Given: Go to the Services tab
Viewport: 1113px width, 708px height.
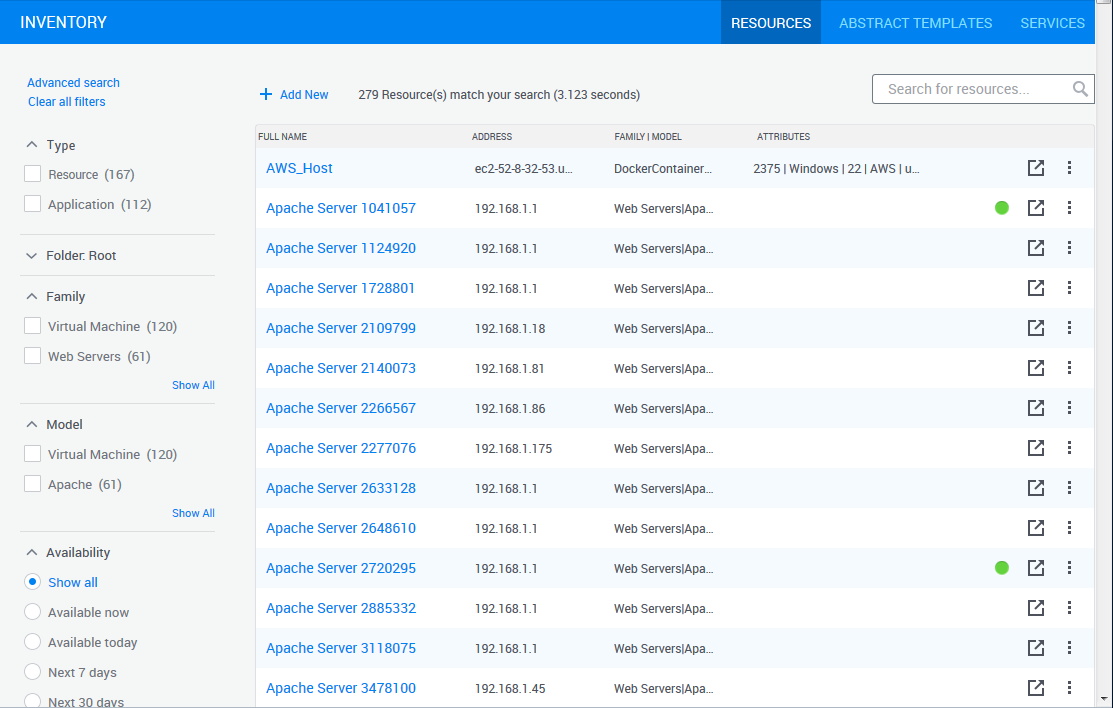Looking at the screenshot, I should click(1052, 23).
